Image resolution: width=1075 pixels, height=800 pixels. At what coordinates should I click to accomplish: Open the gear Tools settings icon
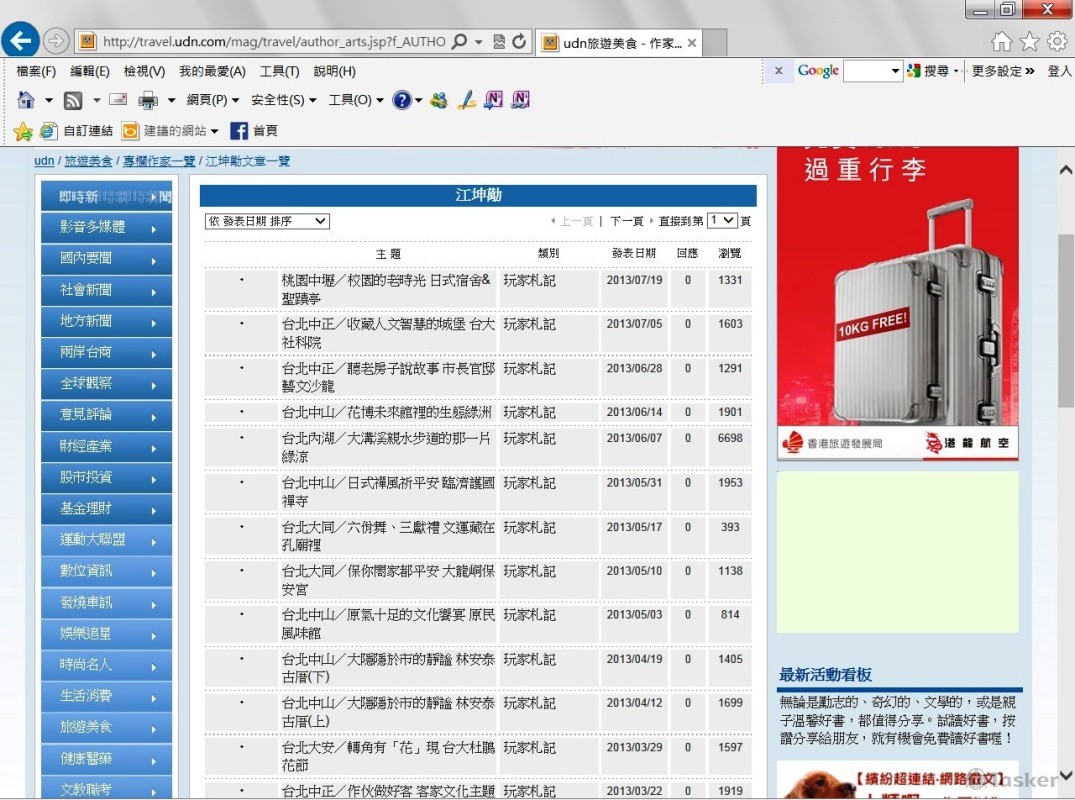click(x=1056, y=41)
